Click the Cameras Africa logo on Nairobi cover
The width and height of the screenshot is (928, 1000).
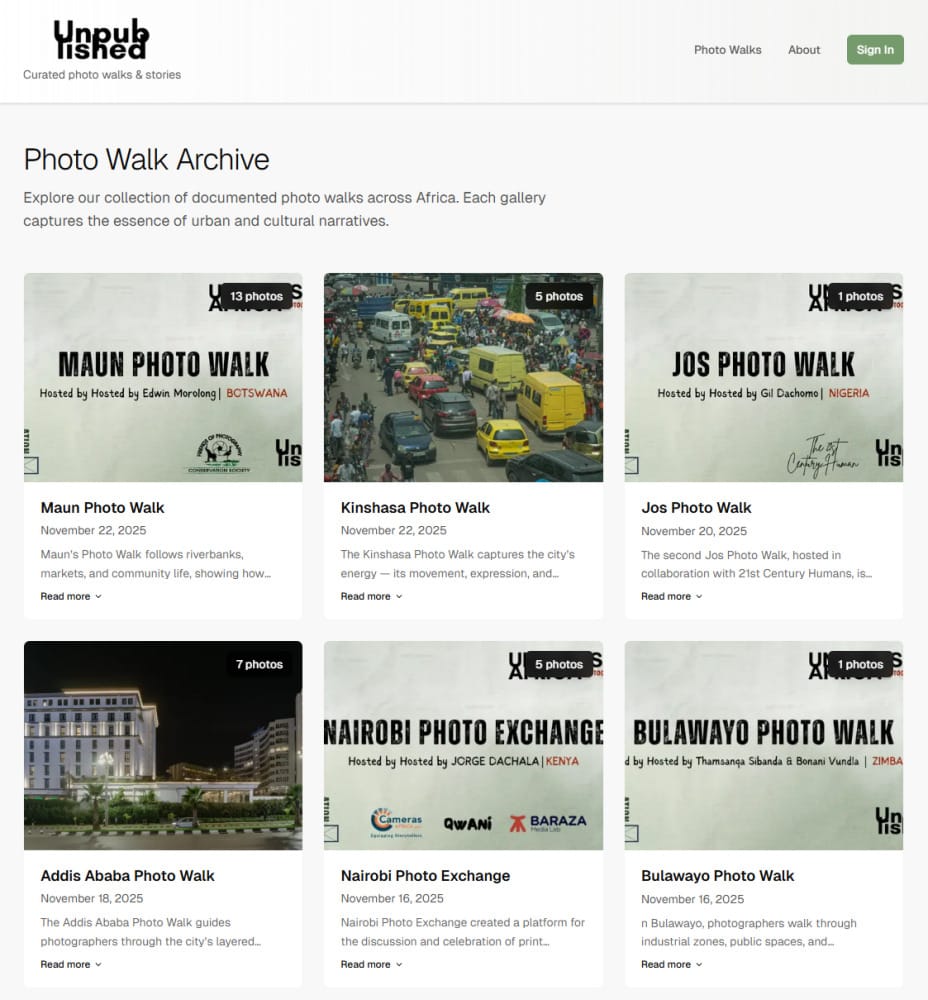(x=396, y=823)
